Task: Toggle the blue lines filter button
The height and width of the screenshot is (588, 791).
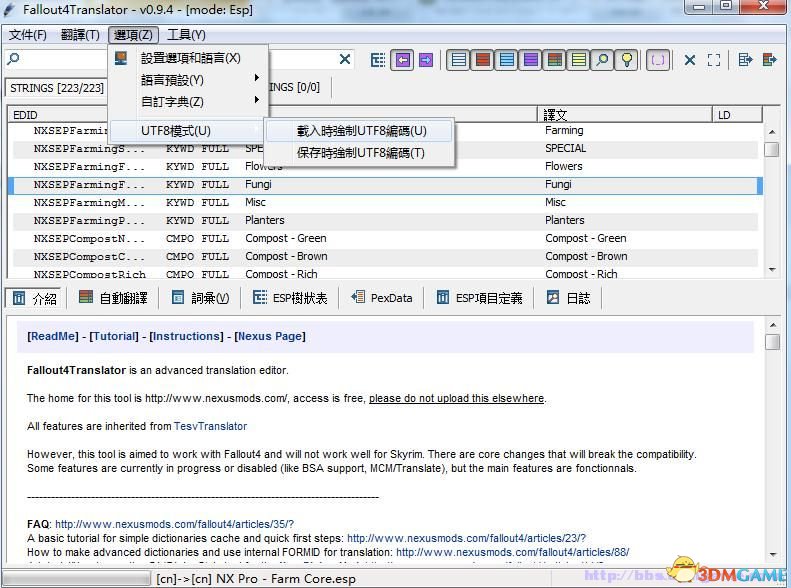Action: pos(506,60)
